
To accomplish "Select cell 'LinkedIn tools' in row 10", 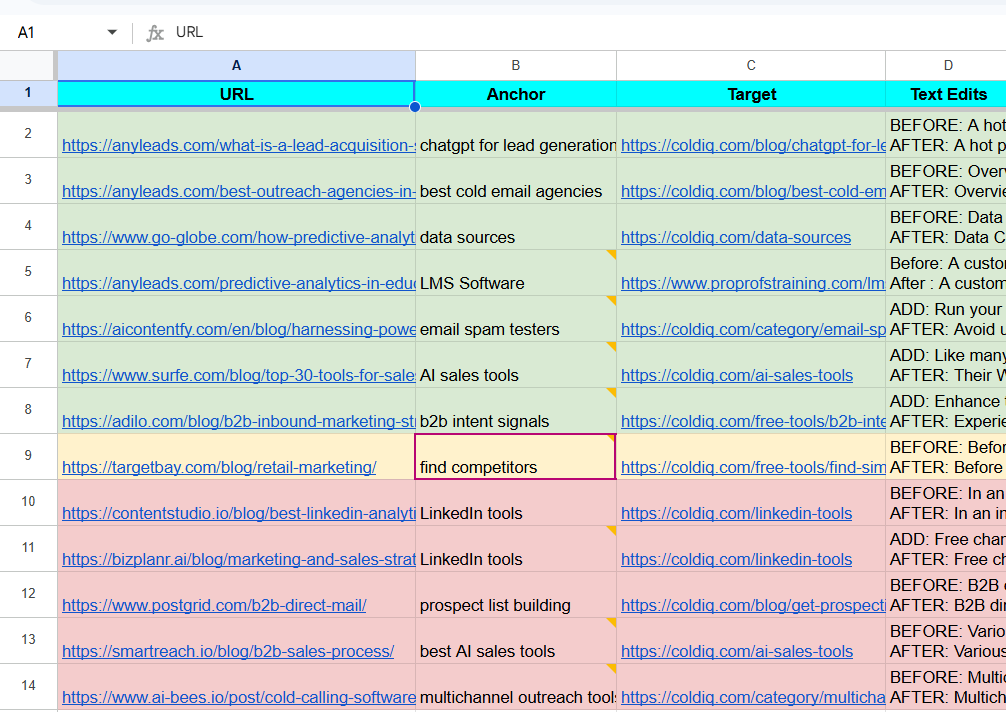I will pyautogui.click(x=516, y=503).
